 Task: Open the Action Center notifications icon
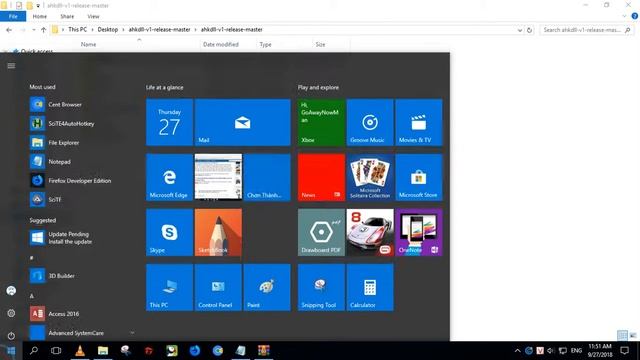624,351
